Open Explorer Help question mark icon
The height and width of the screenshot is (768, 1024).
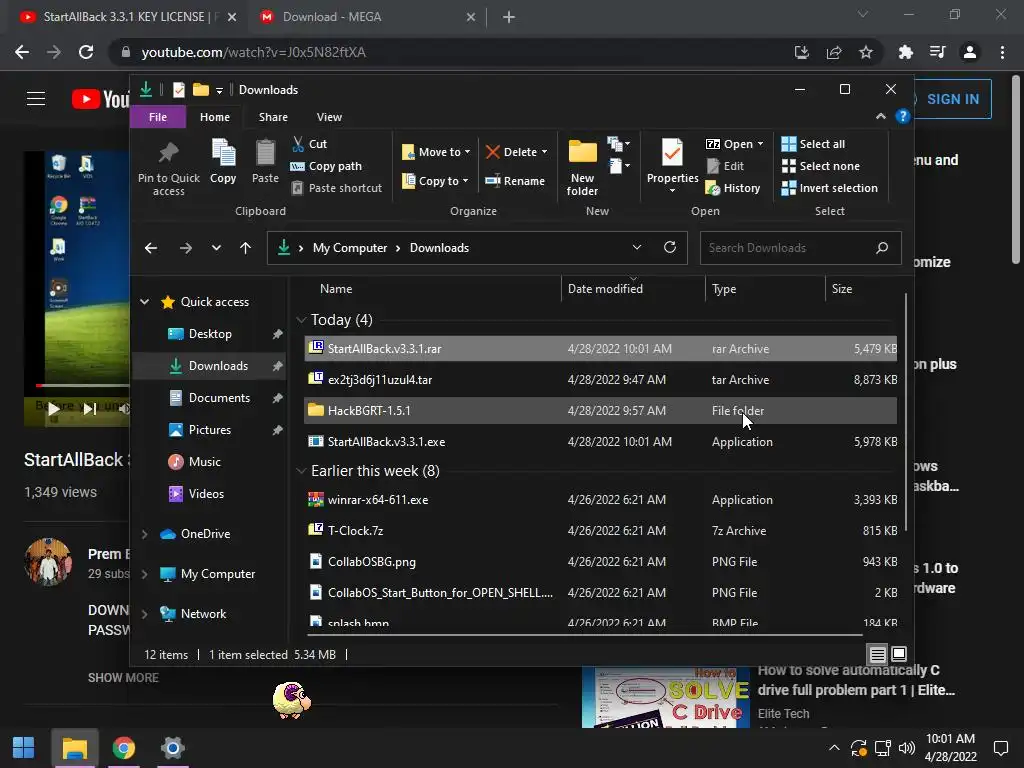tap(903, 116)
